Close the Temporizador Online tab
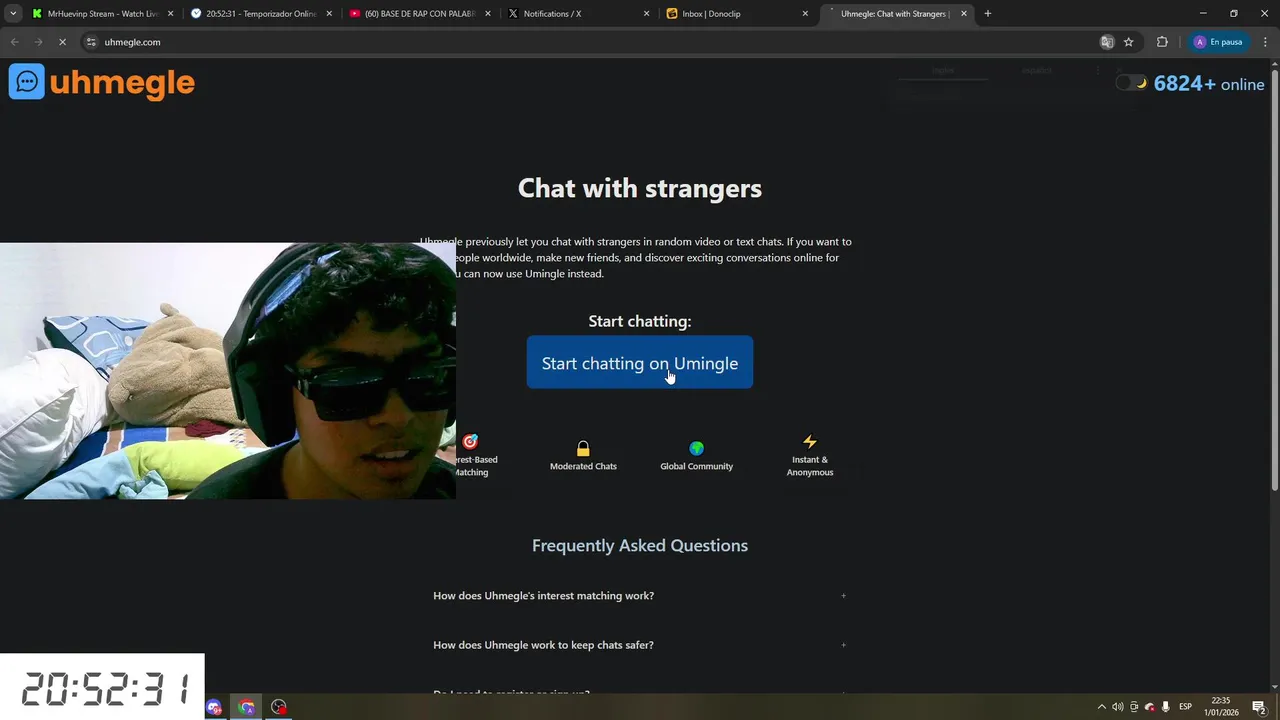 pyautogui.click(x=329, y=14)
